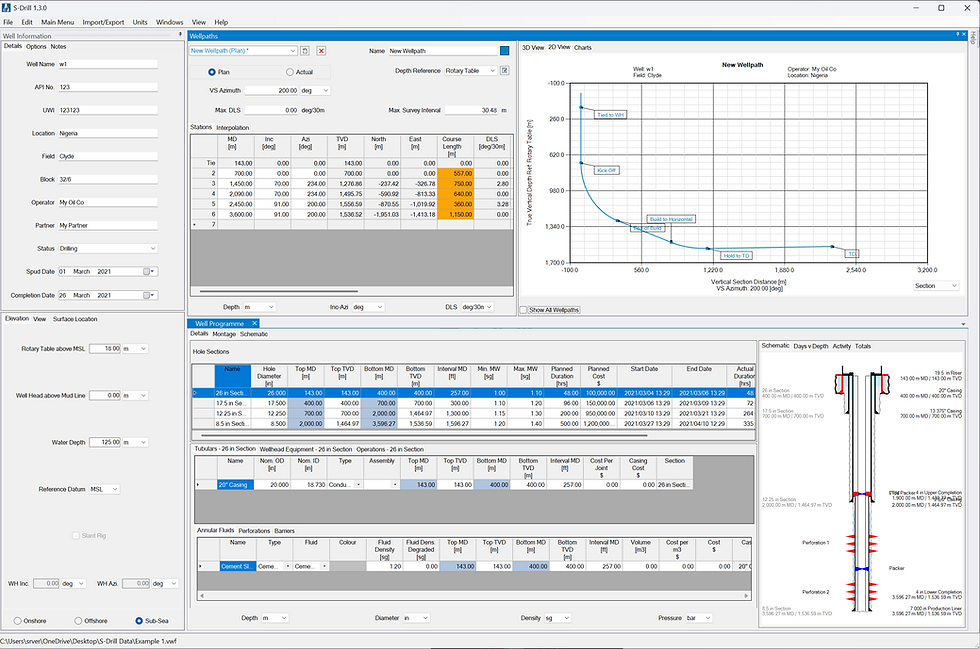Close the Well Programme tab with its X
This screenshot has height=649, width=980.
coord(254,323)
